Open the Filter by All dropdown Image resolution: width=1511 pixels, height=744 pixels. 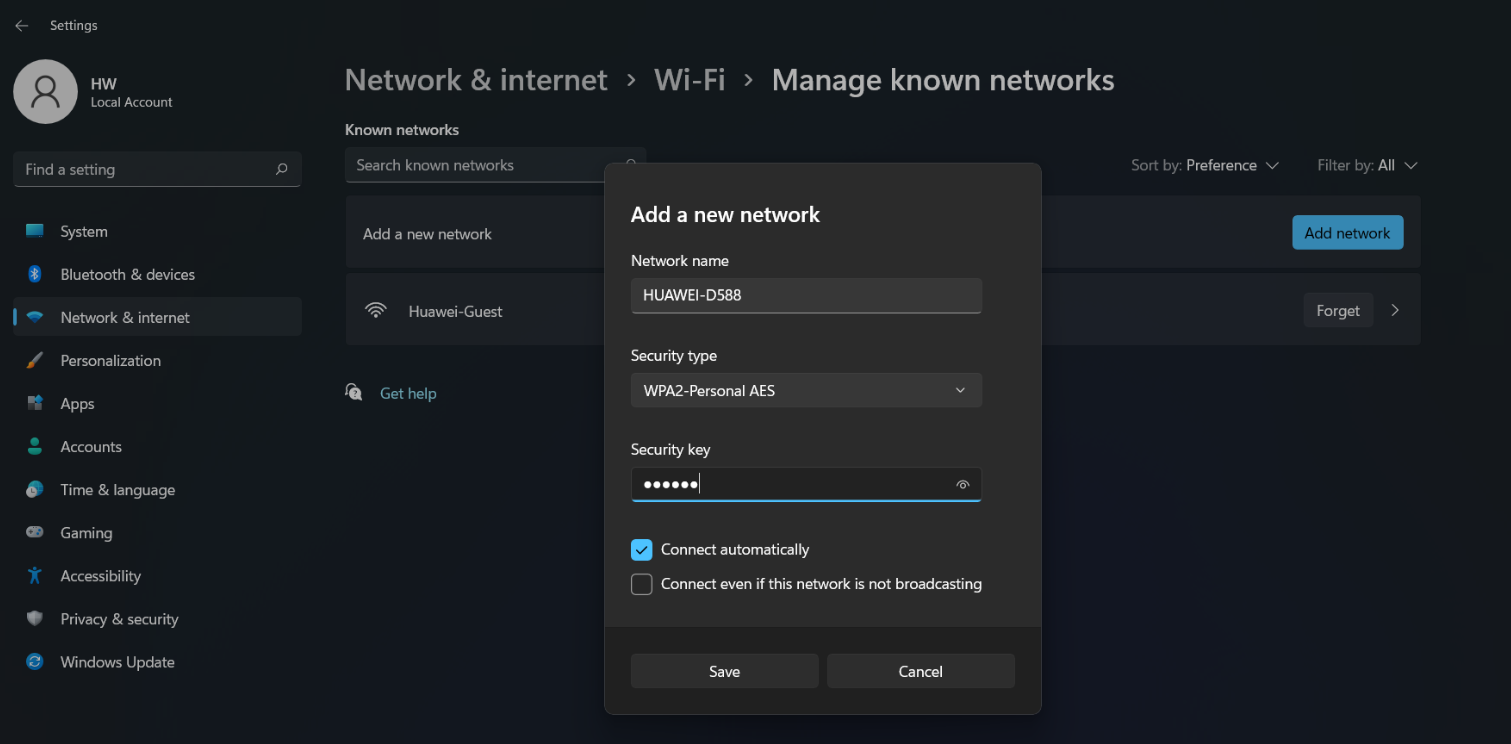1367,165
